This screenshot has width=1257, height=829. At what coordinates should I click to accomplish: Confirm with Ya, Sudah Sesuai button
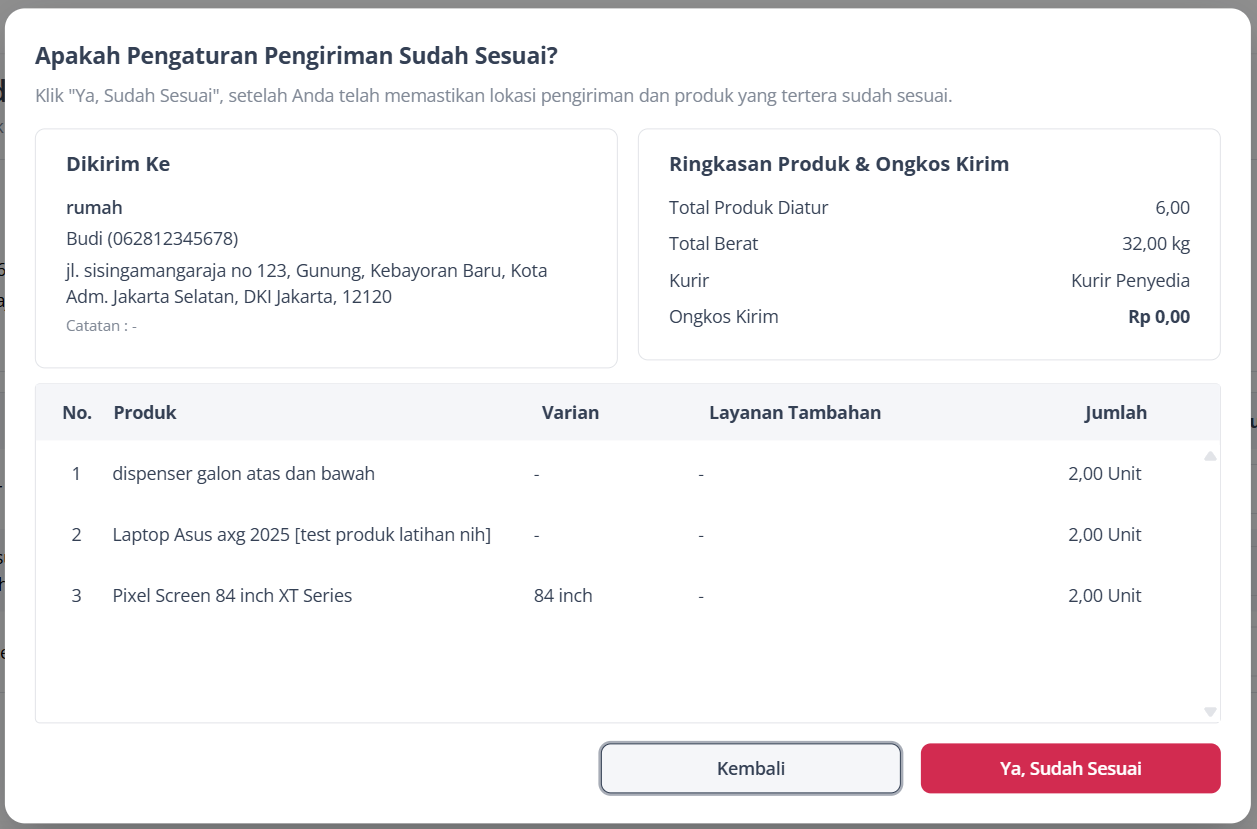click(x=1070, y=768)
